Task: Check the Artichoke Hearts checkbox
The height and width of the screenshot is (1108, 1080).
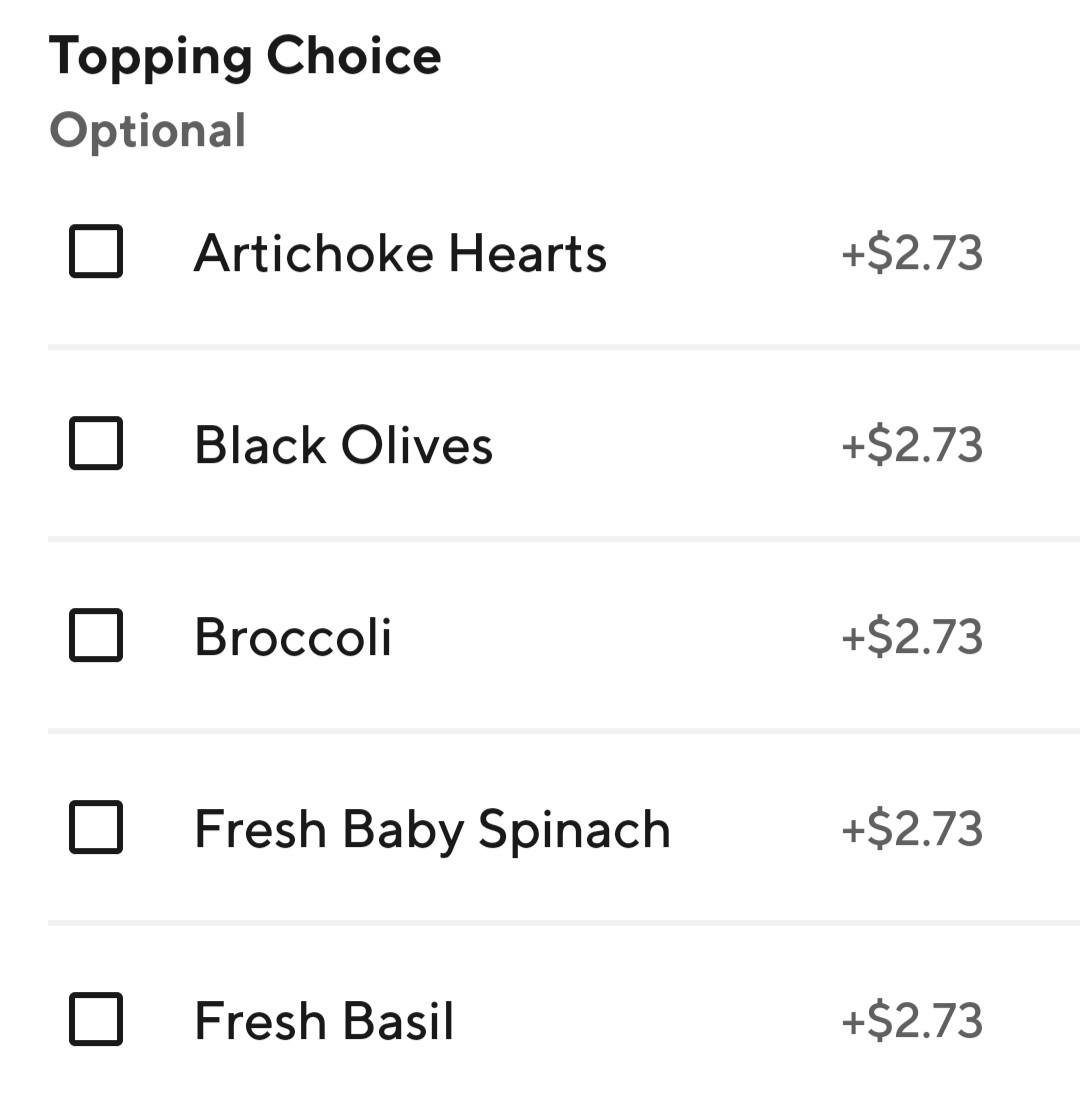Action: tap(96, 252)
